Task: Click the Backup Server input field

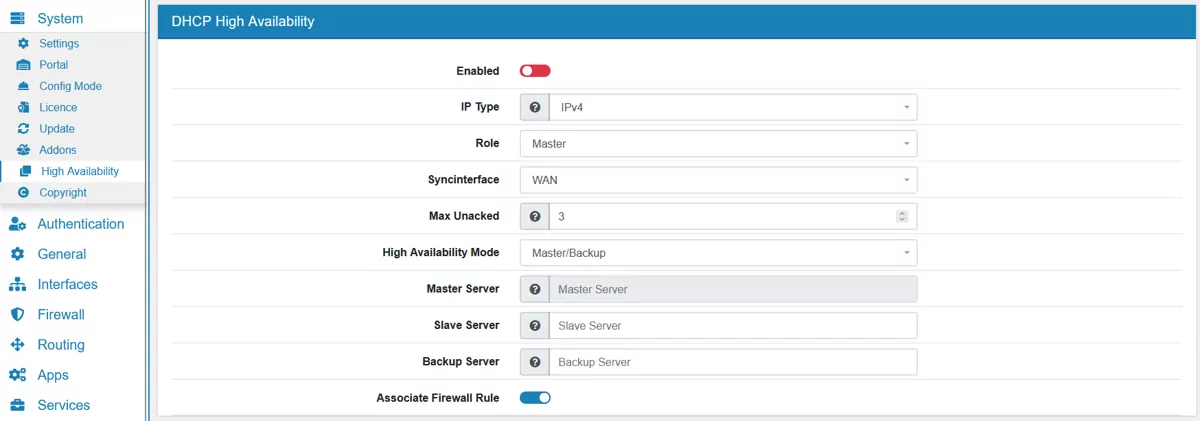Action: point(733,362)
